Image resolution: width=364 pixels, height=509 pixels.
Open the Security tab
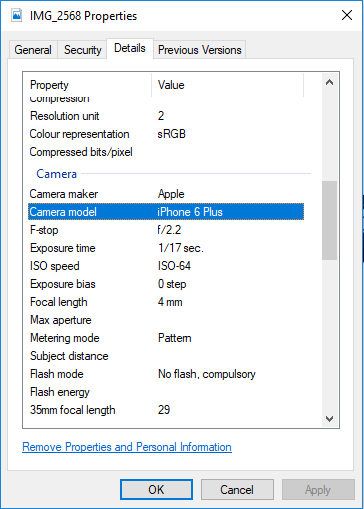click(83, 50)
